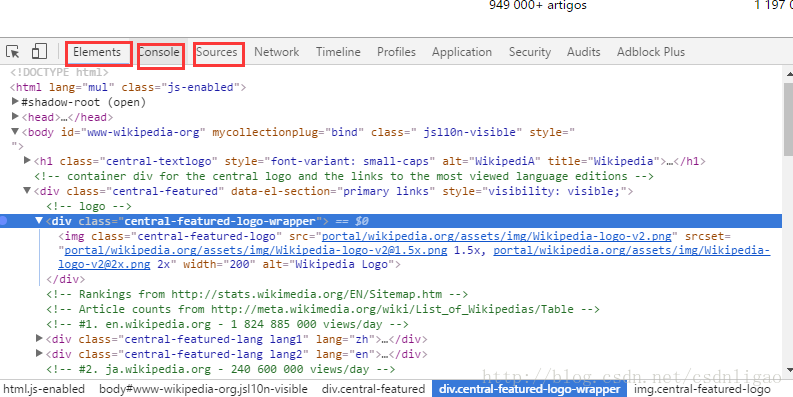Go to the Security tab

click(530, 52)
